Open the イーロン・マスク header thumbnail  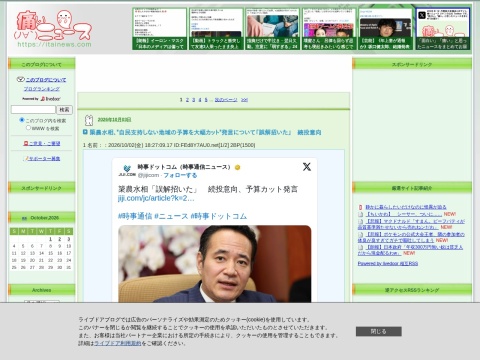coord(159,29)
